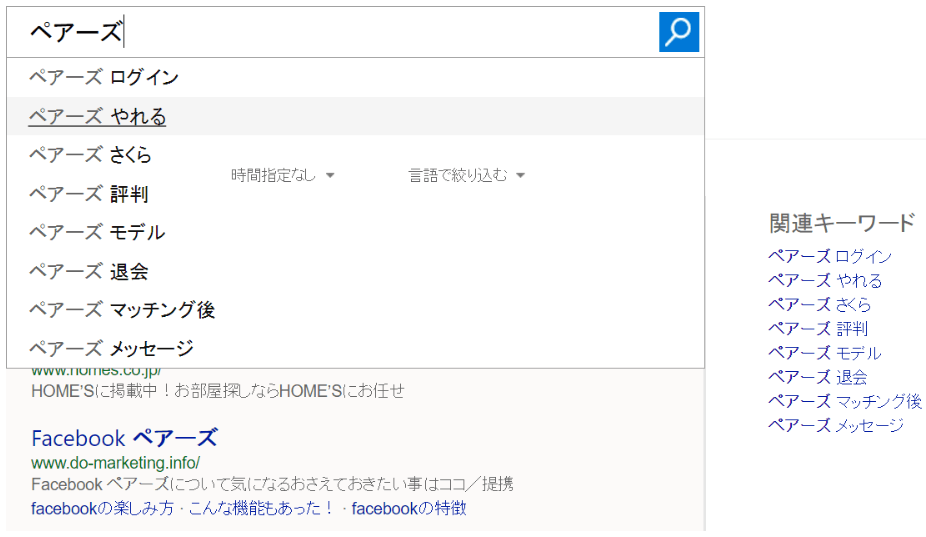Pick ペアーズ マッチング後 from the suggestion list
Image resolution: width=926 pixels, height=537 pixels.
pos(121,310)
